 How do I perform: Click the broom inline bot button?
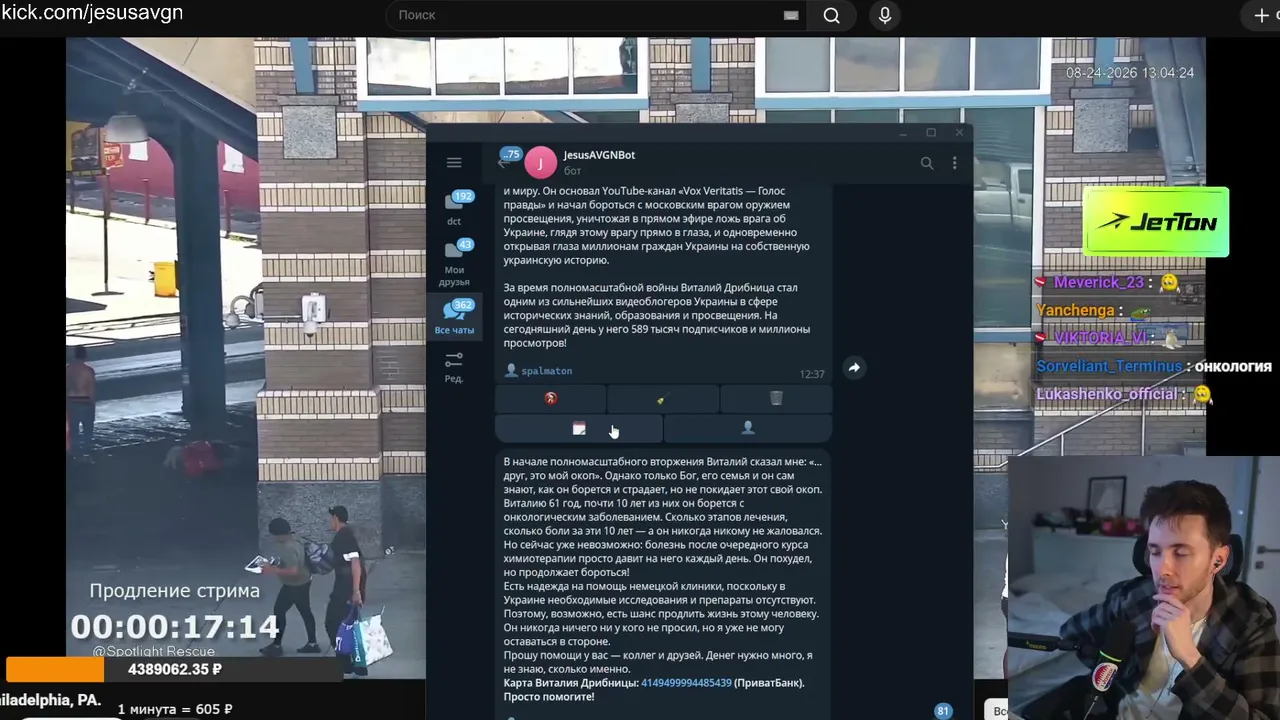(662, 398)
